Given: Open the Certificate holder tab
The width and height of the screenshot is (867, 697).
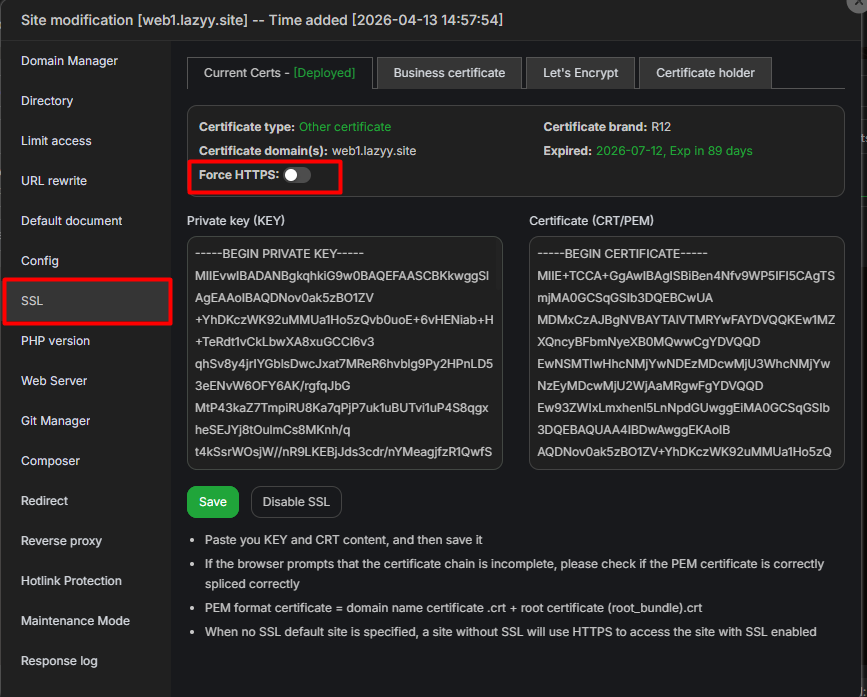Looking at the screenshot, I should point(705,73).
